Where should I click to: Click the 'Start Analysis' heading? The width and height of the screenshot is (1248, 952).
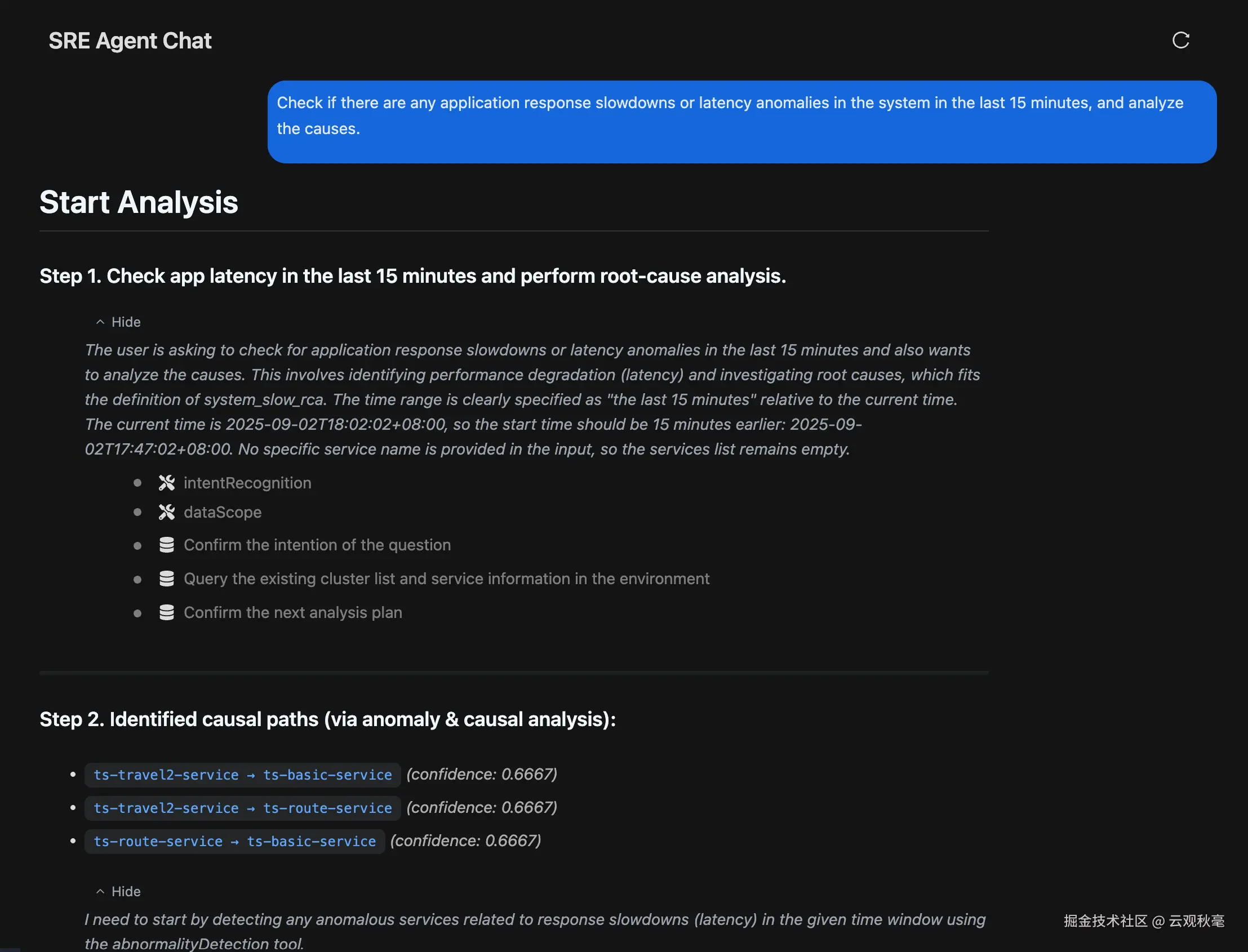coord(139,202)
